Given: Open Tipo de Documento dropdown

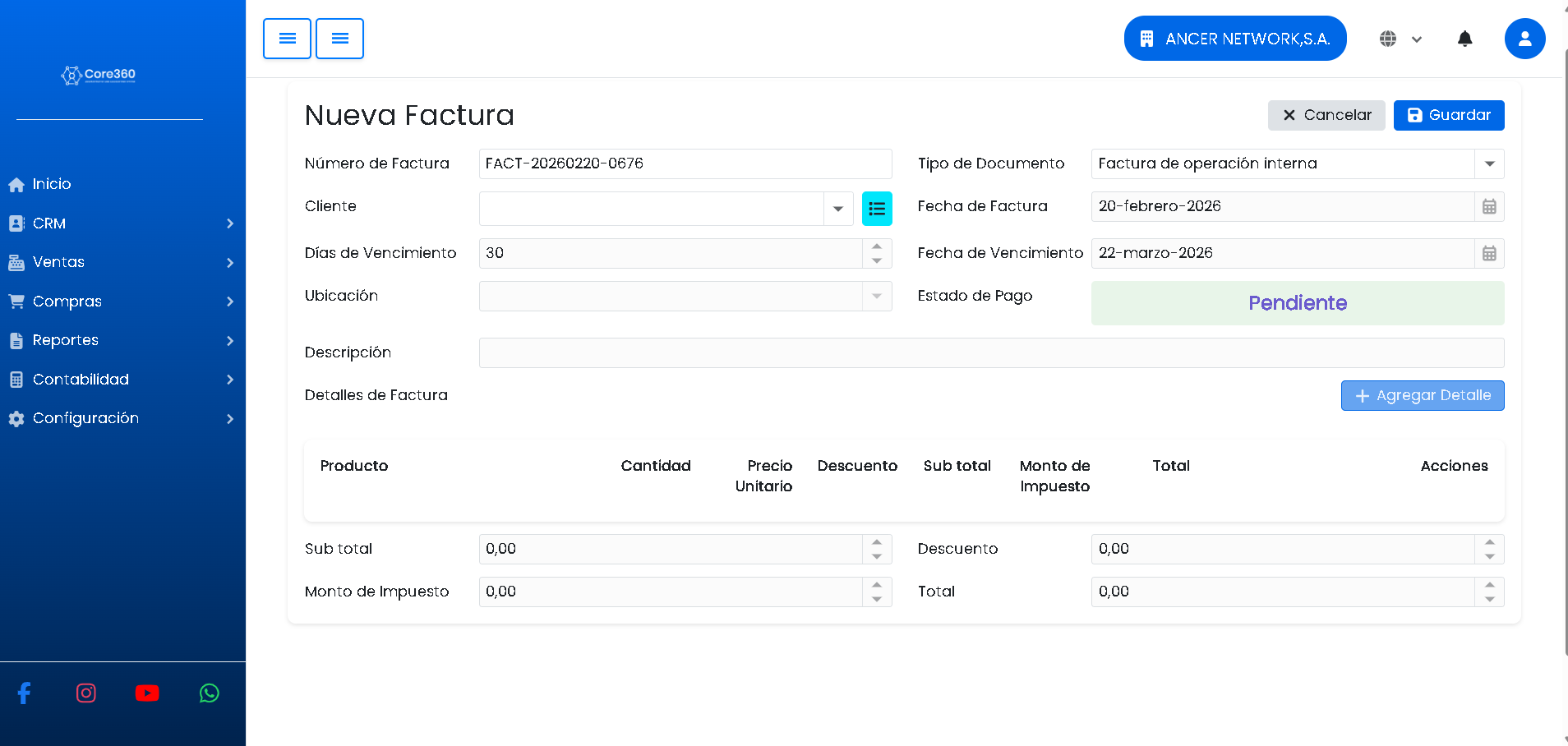Looking at the screenshot, I should (1489, 164).
